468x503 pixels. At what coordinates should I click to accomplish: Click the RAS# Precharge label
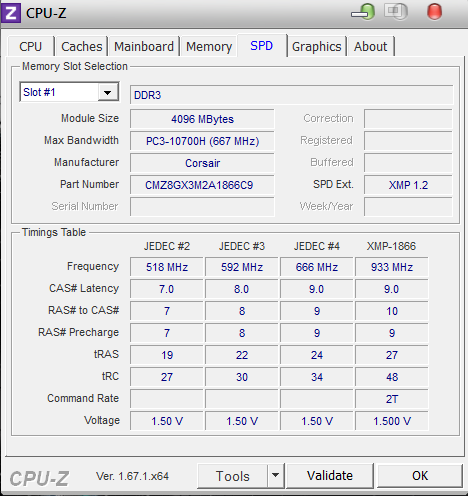tap(78, 332)
